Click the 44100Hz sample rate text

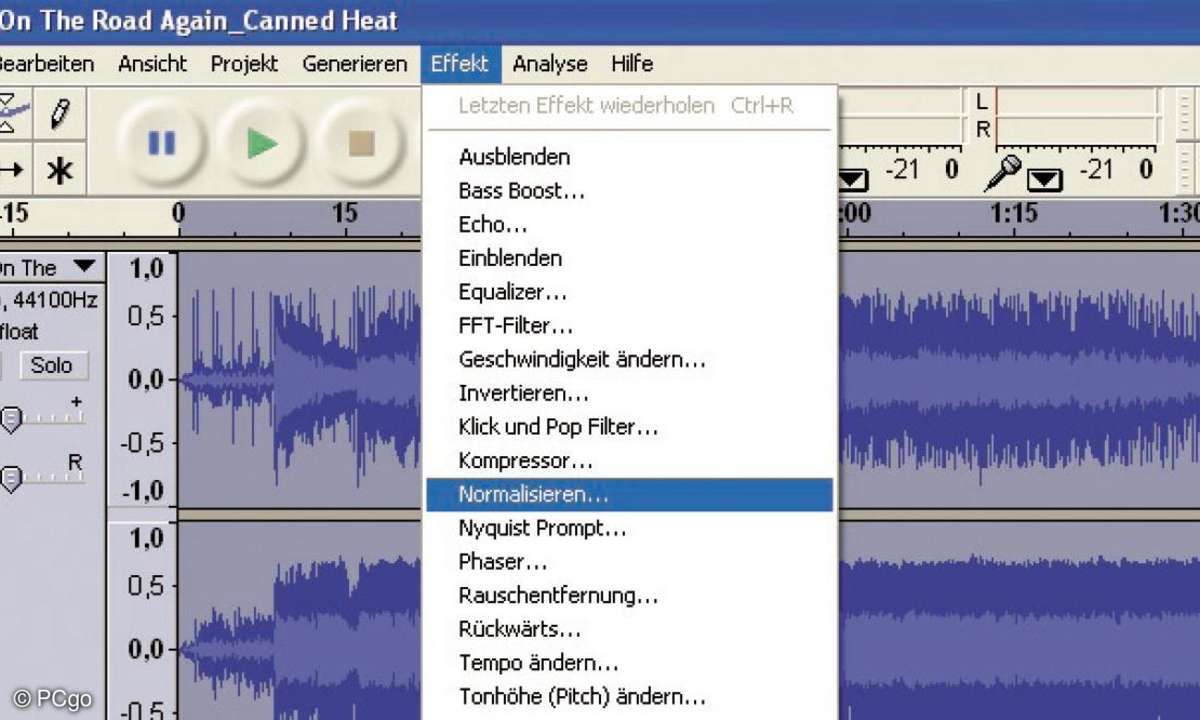56,299
